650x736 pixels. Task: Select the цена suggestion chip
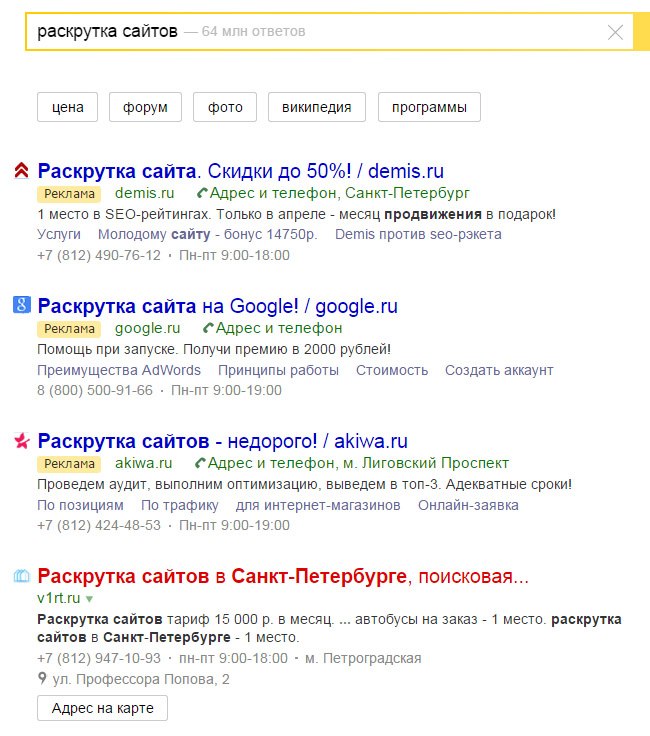[68, 107]
